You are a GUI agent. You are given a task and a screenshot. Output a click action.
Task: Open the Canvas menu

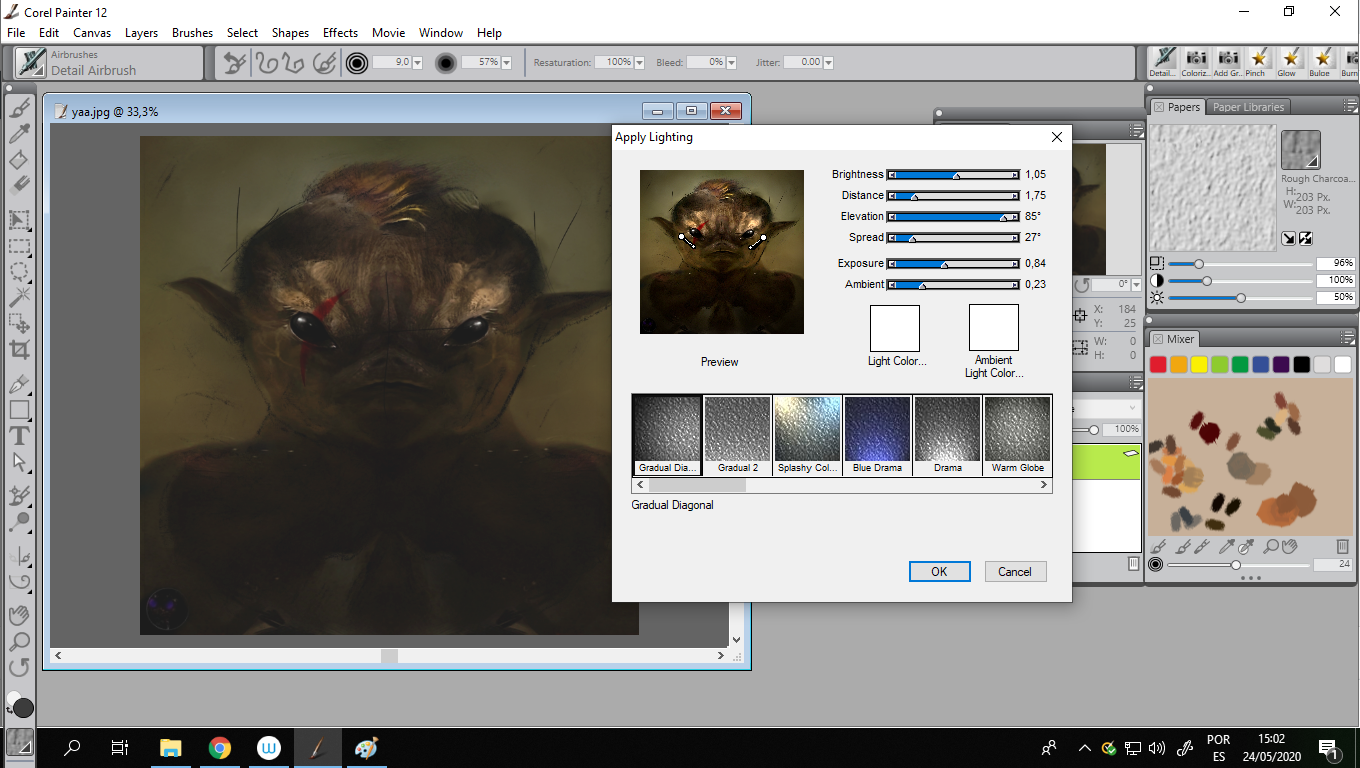coord(92,33)
